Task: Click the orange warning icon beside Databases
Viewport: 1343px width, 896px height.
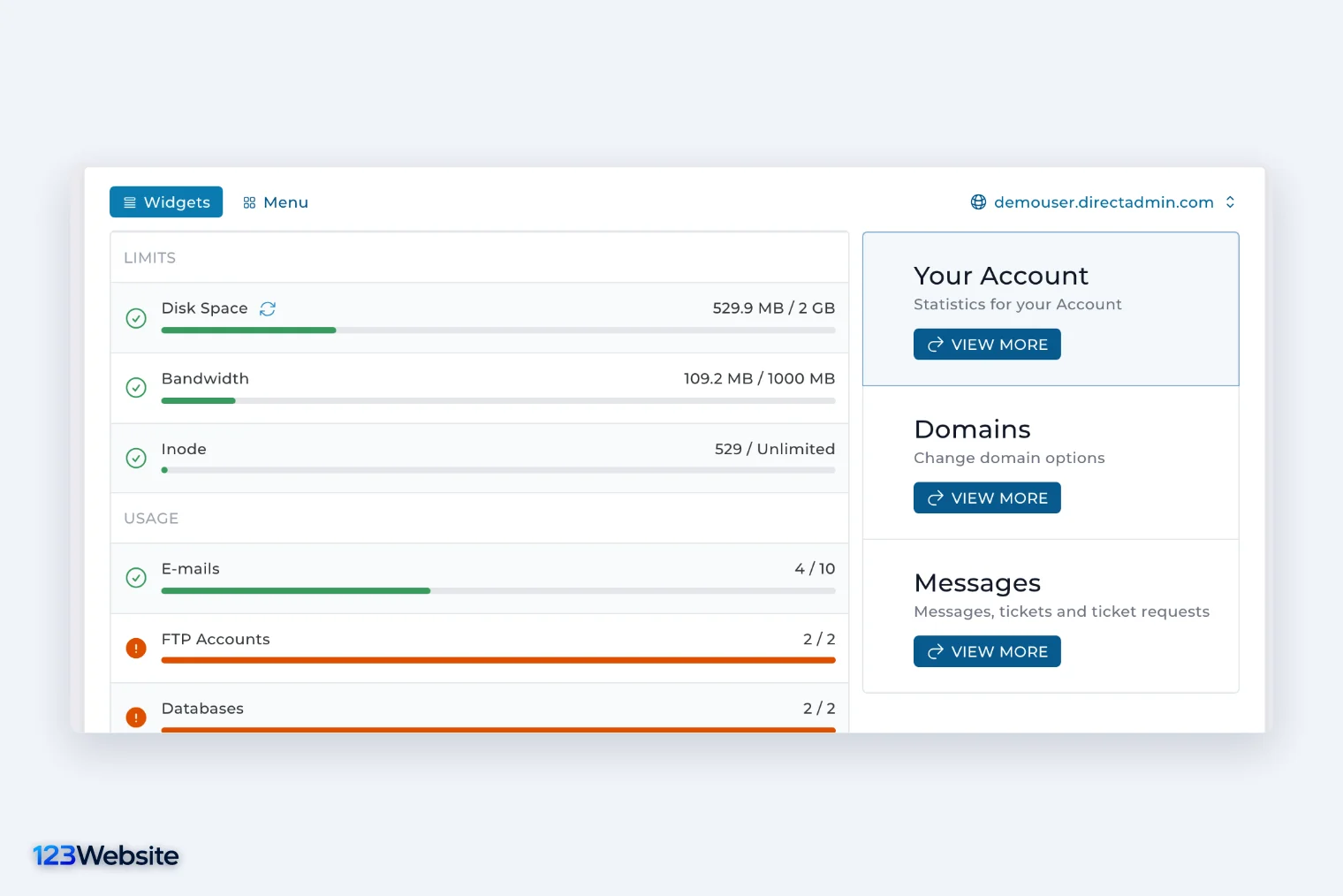Action: 136,718
